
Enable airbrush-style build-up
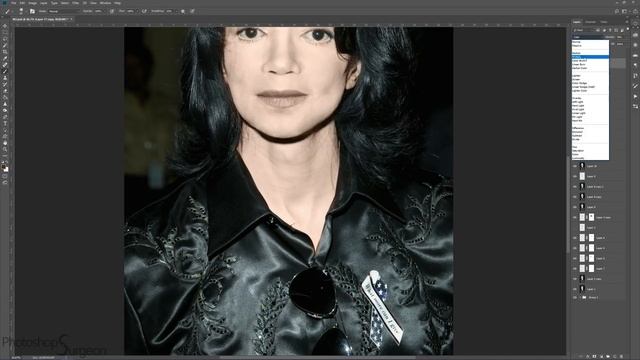click(x=144, y=11)
